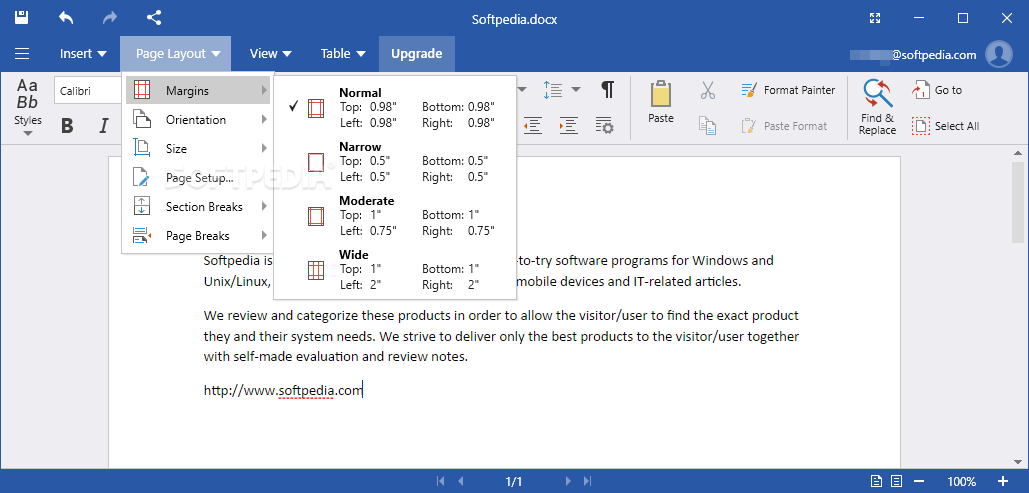Click Paste Format button

tap(784, 125)
